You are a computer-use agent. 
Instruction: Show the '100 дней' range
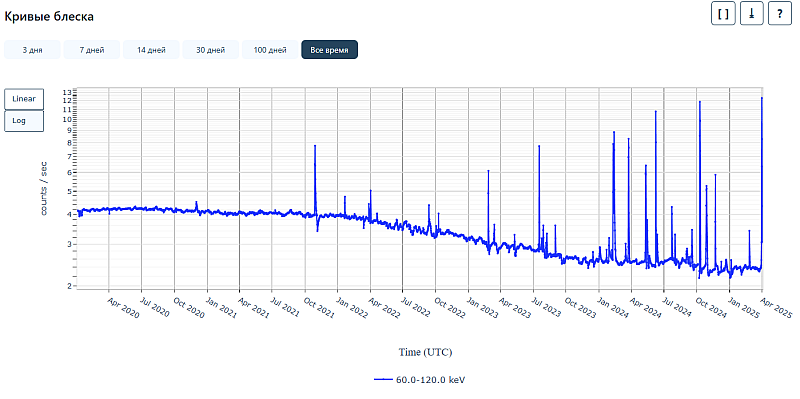coord(270,50)
